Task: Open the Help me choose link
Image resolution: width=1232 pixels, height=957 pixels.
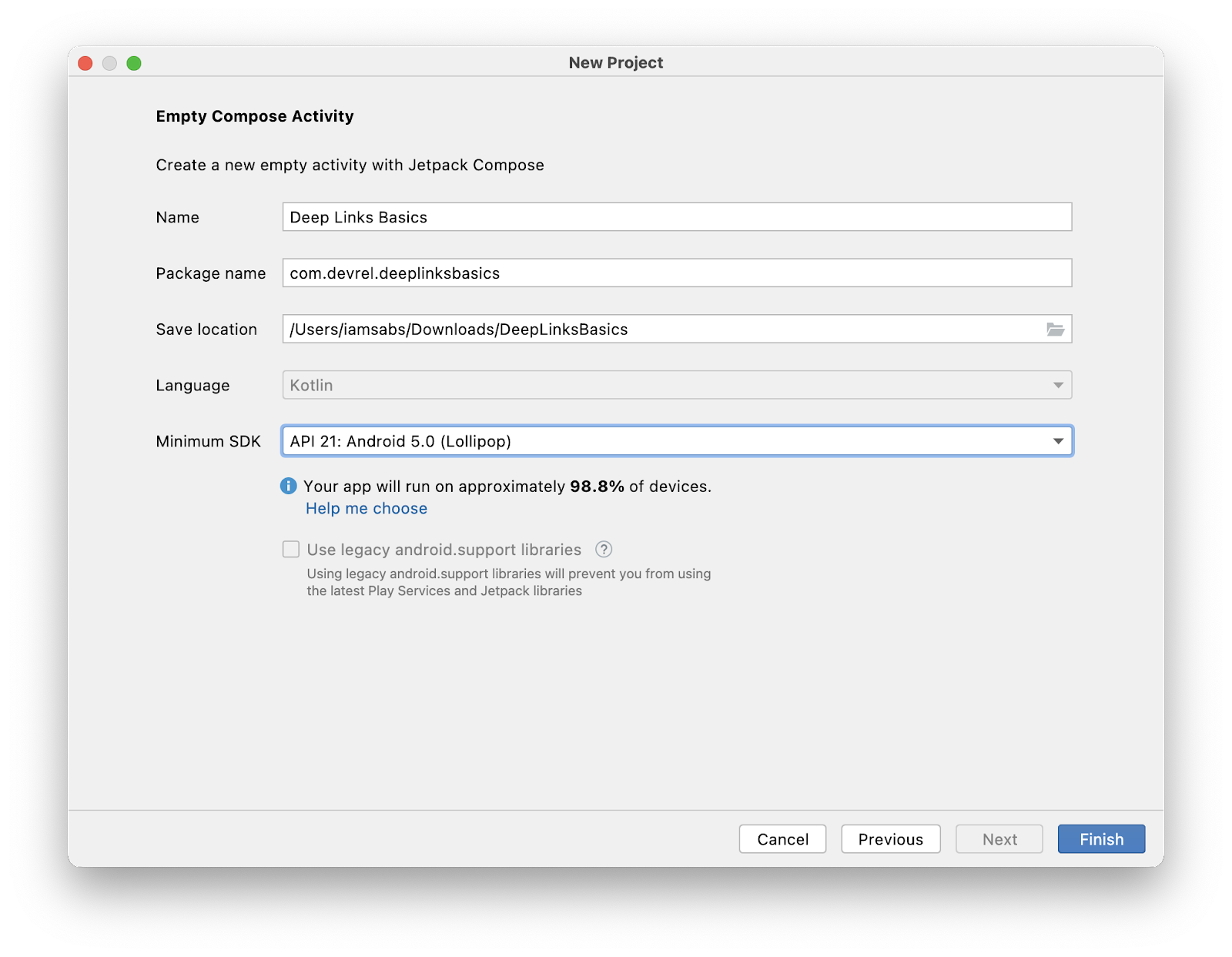Action: pos(366,508)
